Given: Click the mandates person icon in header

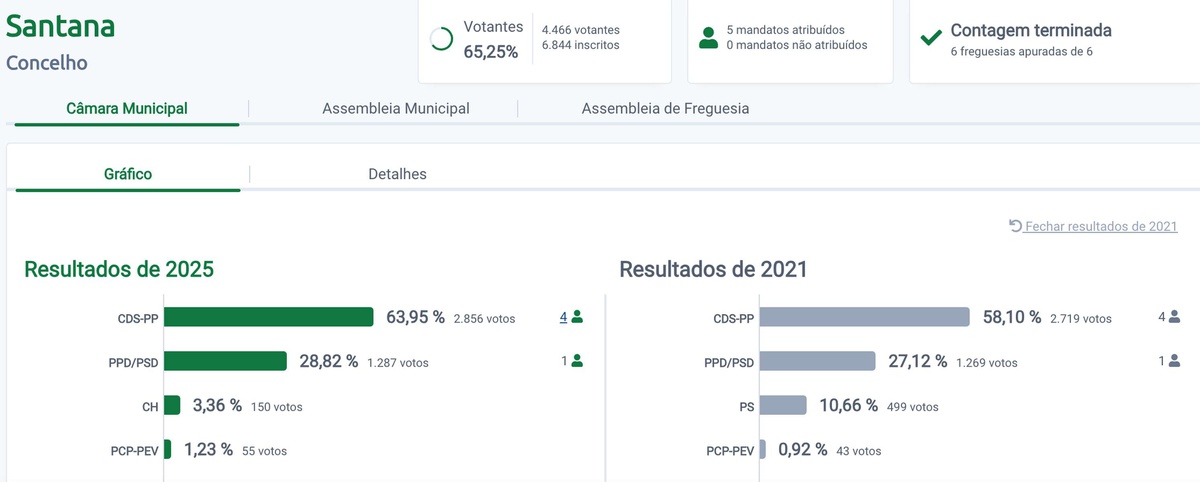Looking at the screenshot, I should click(x=709, y=38).
